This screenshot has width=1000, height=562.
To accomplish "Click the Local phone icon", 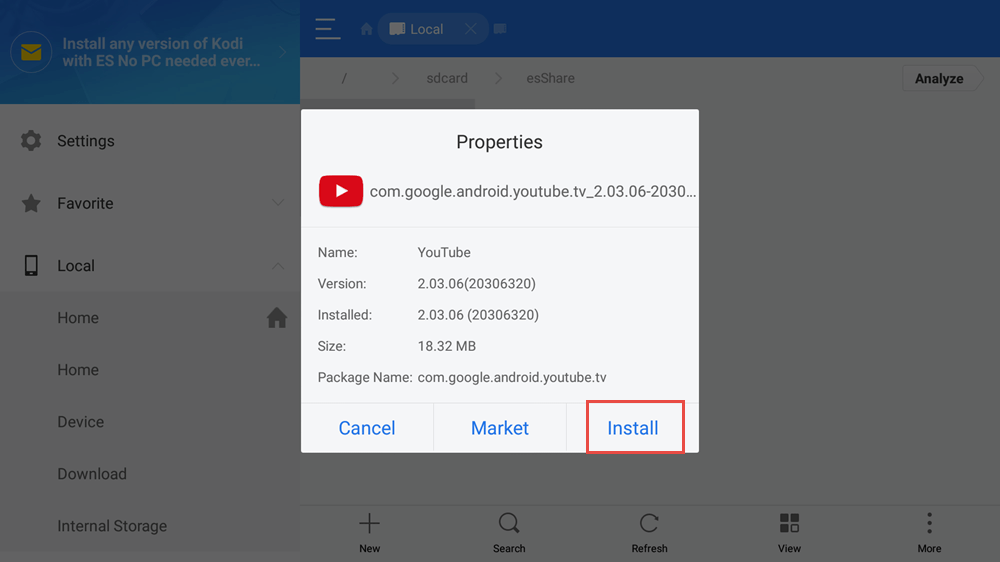I will pos(31,265).
